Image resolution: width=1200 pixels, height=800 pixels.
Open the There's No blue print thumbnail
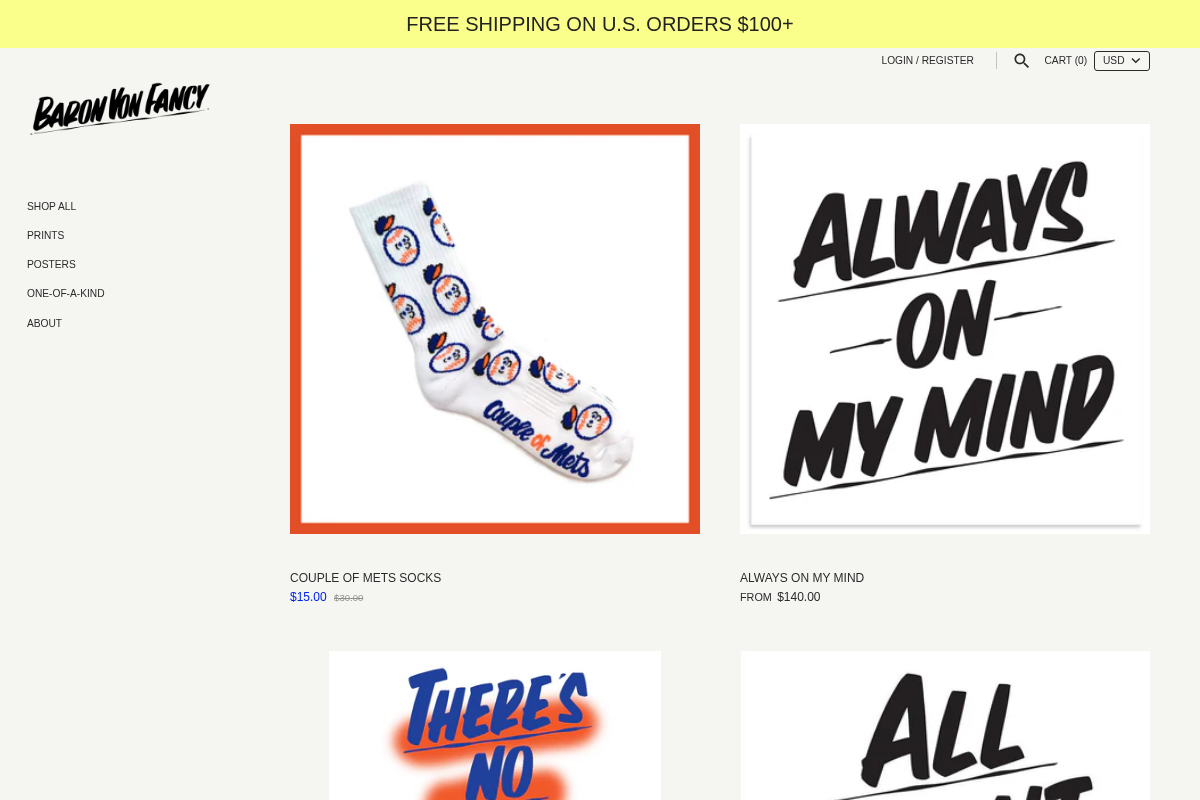495,725
